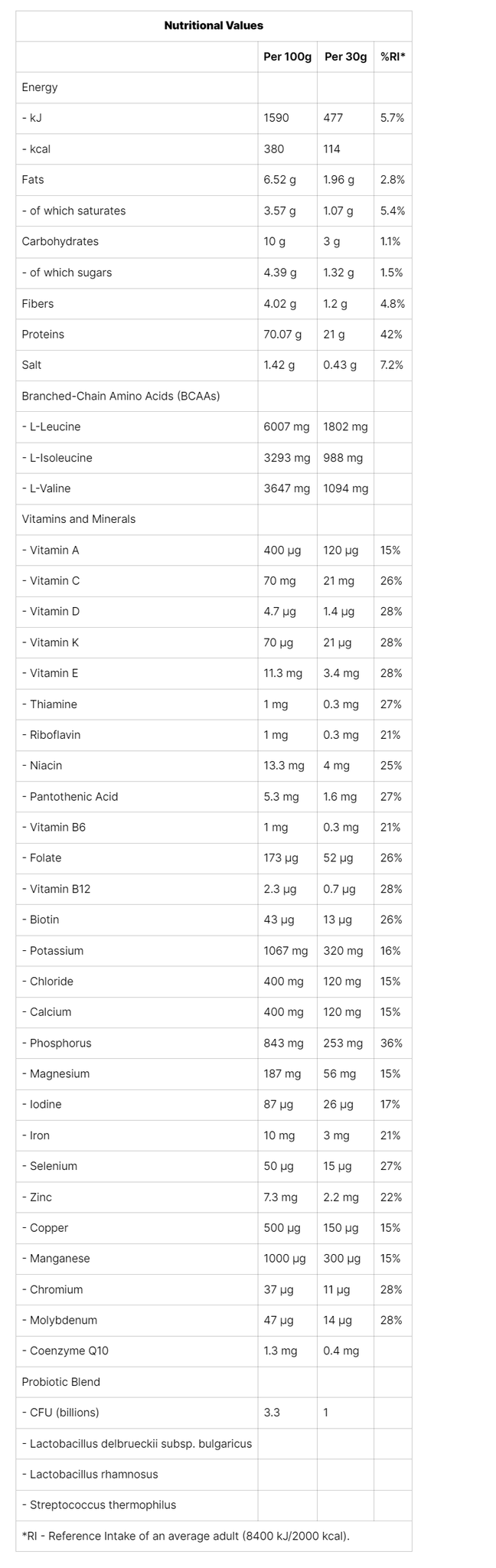Click the 1067 mg Potassium value
The height and width of the screenshot is (1568, 496).
pos(286,951)
